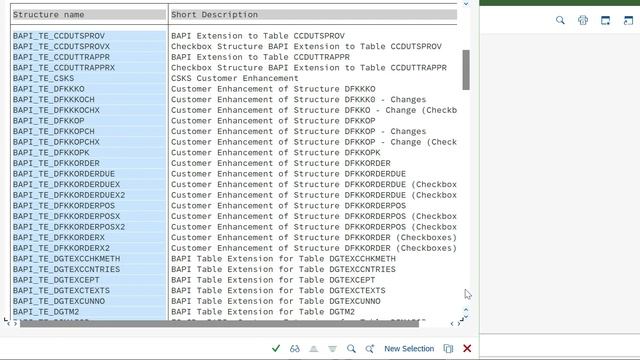
Task: Cancel the dialog with the red X
Action: click(467, 348)
